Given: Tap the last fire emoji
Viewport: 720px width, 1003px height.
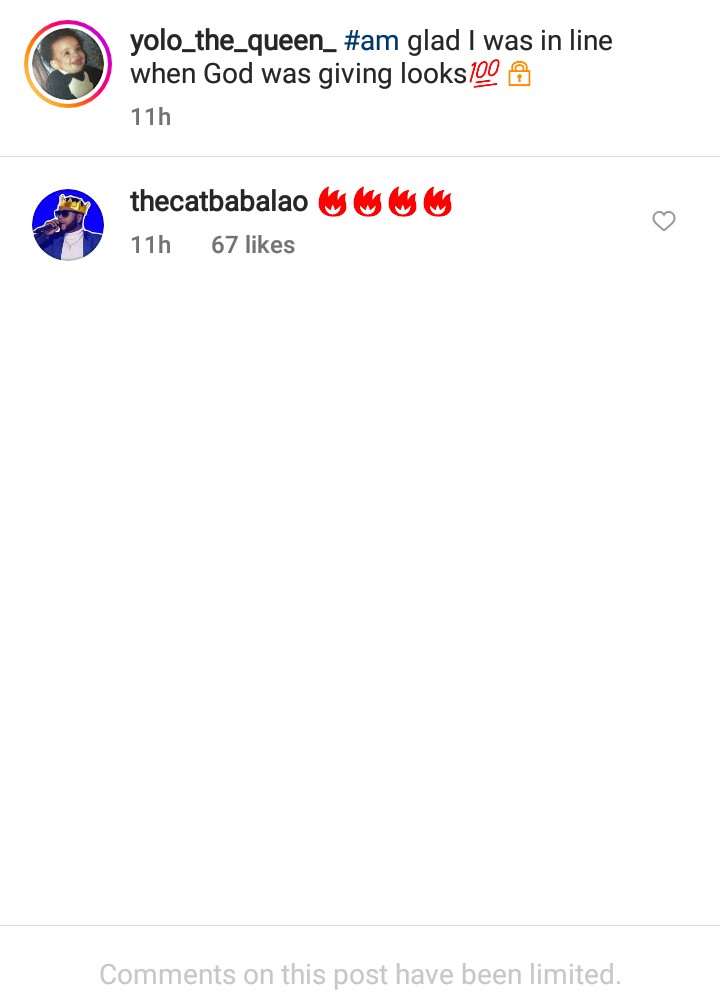Looking at the screenshot, I should pos(437,201).
